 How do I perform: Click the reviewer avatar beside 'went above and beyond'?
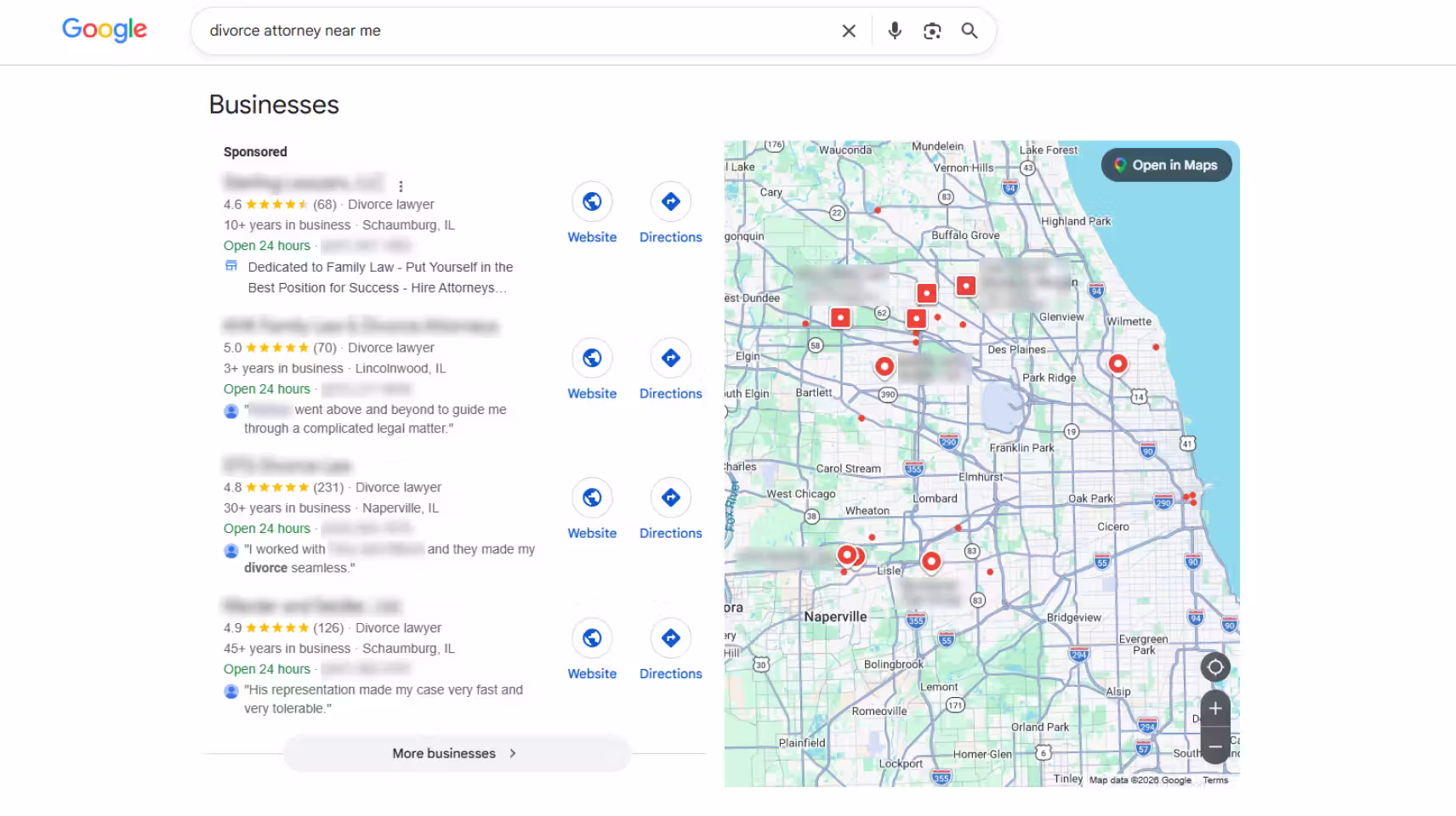click(x=230, y=411)
